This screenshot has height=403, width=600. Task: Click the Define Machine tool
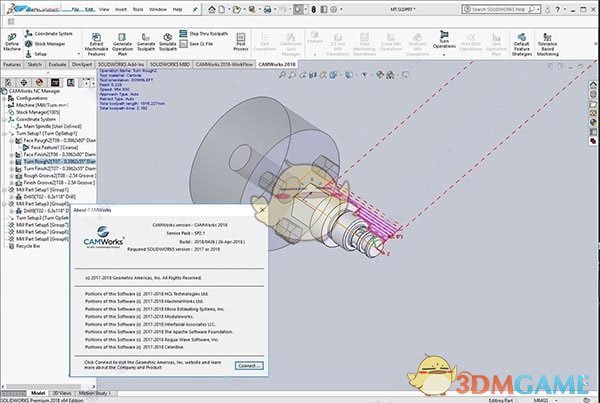click(x=11, y=42)
